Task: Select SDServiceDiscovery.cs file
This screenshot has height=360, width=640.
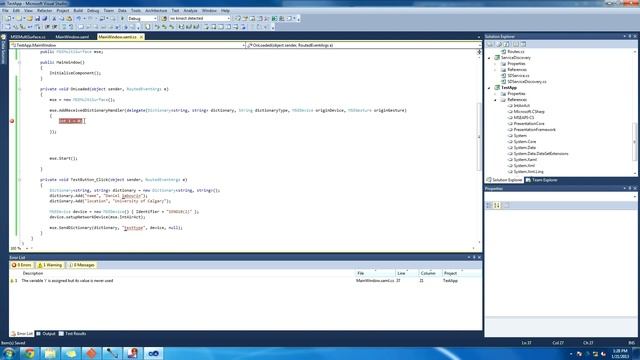Action: pos(527,82)
